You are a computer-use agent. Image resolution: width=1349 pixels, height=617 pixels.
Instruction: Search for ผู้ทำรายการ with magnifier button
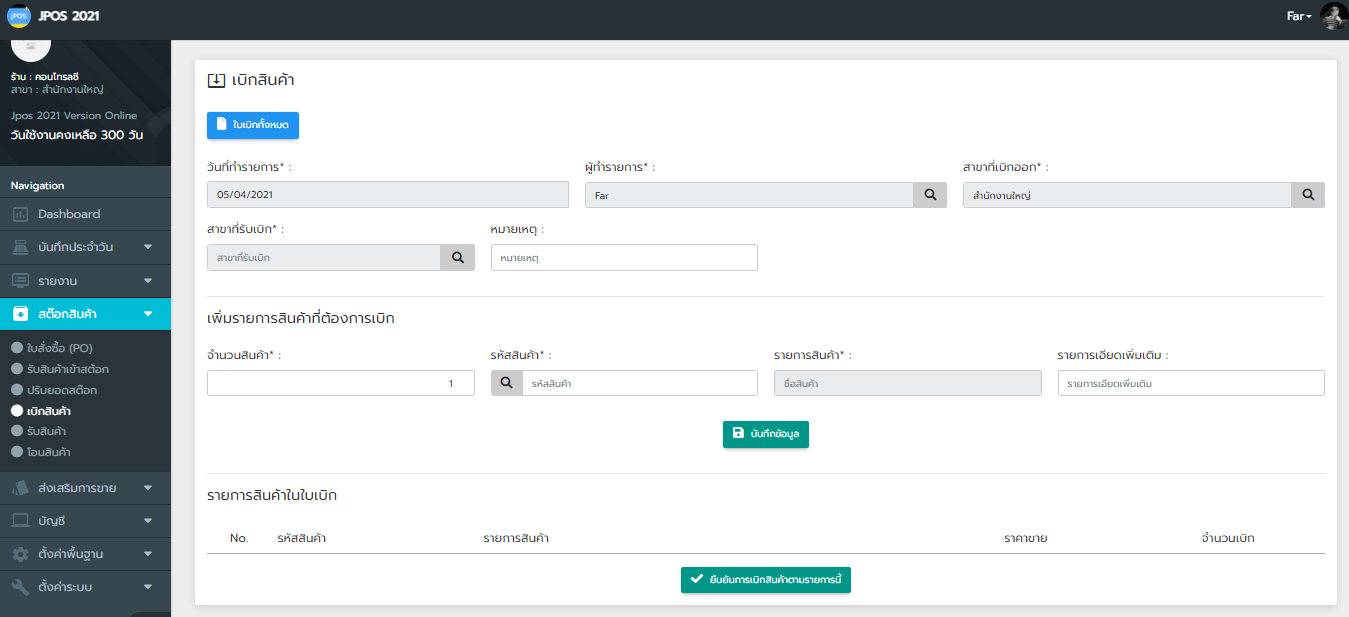point(930,195)
